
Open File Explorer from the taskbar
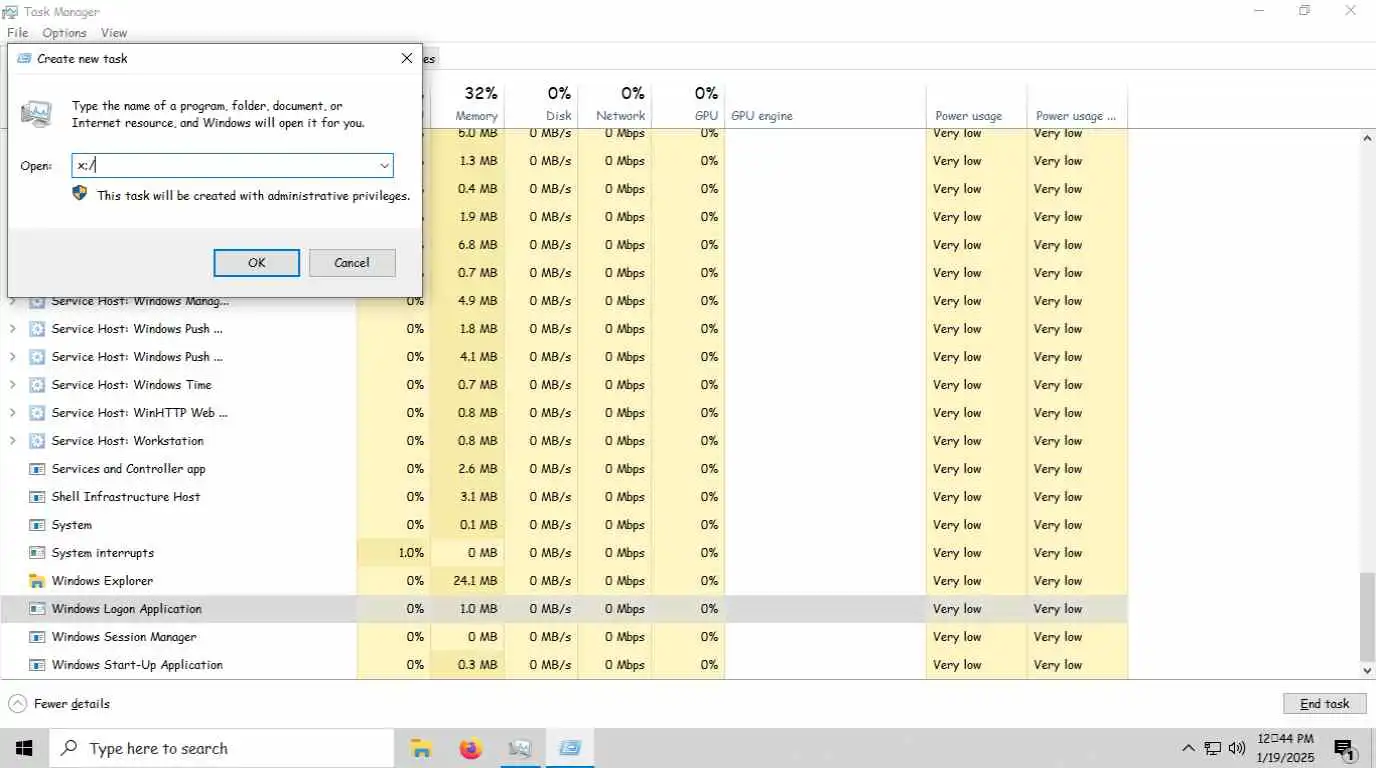(422, 748)
